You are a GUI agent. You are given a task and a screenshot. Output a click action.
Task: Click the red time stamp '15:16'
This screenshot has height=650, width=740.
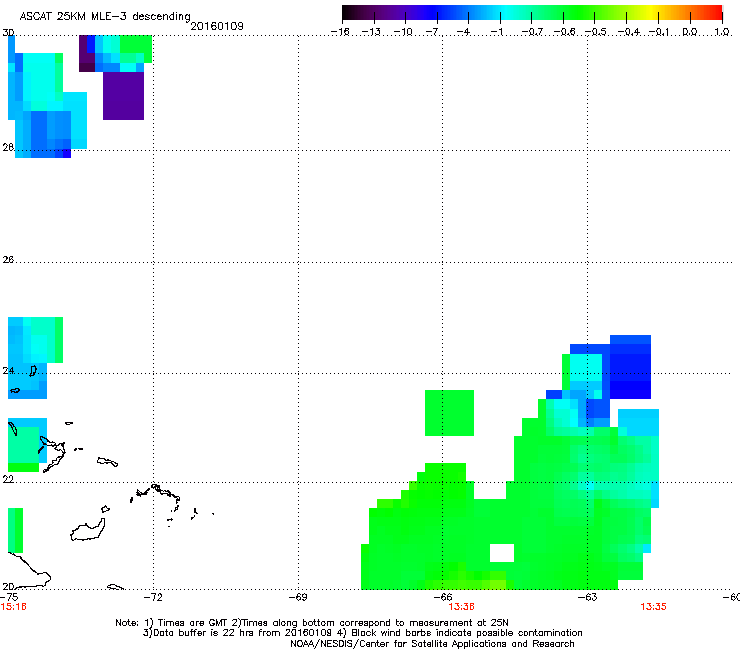tap(13, 607)
